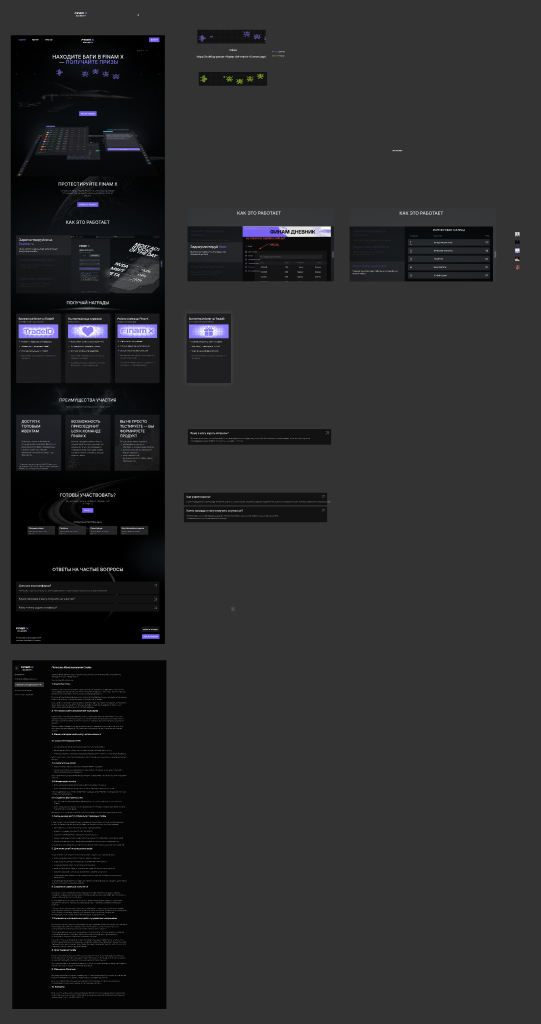The image size is (541, 1024).
Task: Select the НАХОДИТЕ БАГИ В FINAM X heading
Action: (x=88, y=57)
